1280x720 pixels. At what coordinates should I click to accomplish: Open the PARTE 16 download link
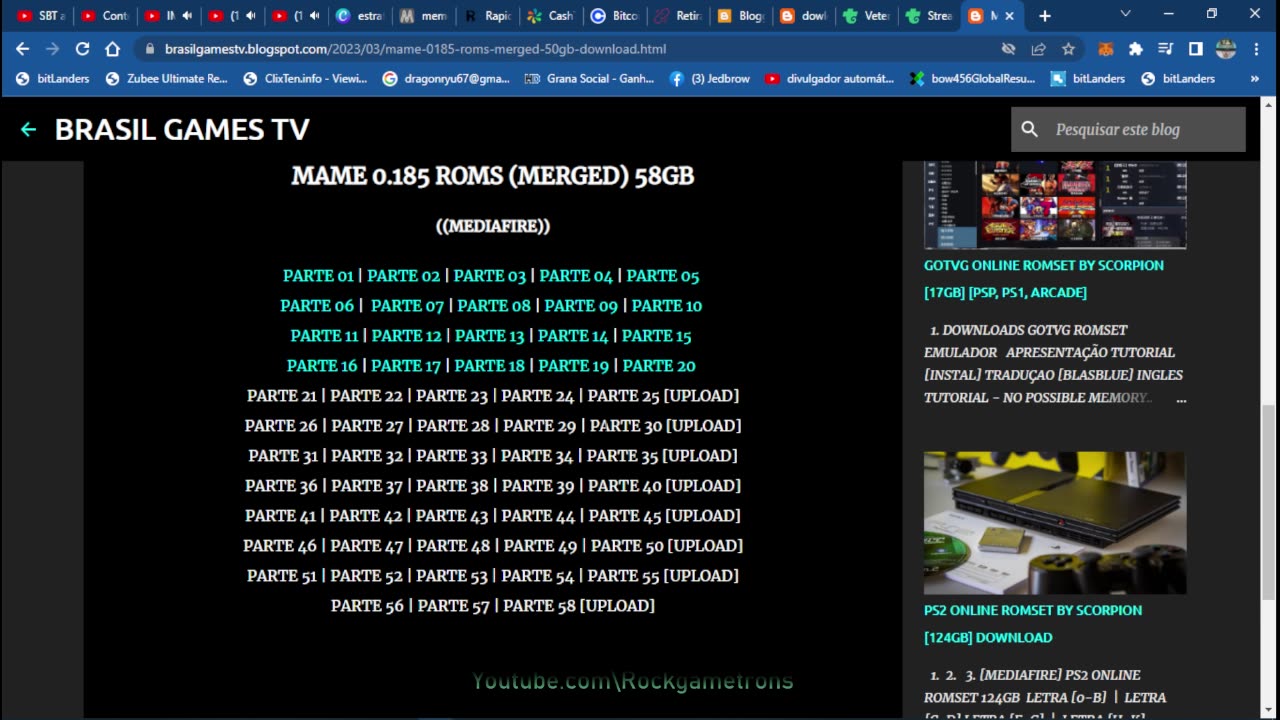(x=322, y=366)
